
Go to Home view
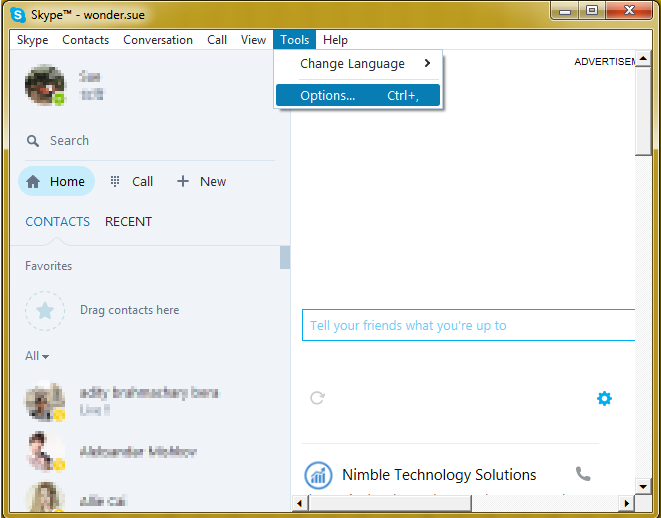pyautogui.click(x=56, y=181)
